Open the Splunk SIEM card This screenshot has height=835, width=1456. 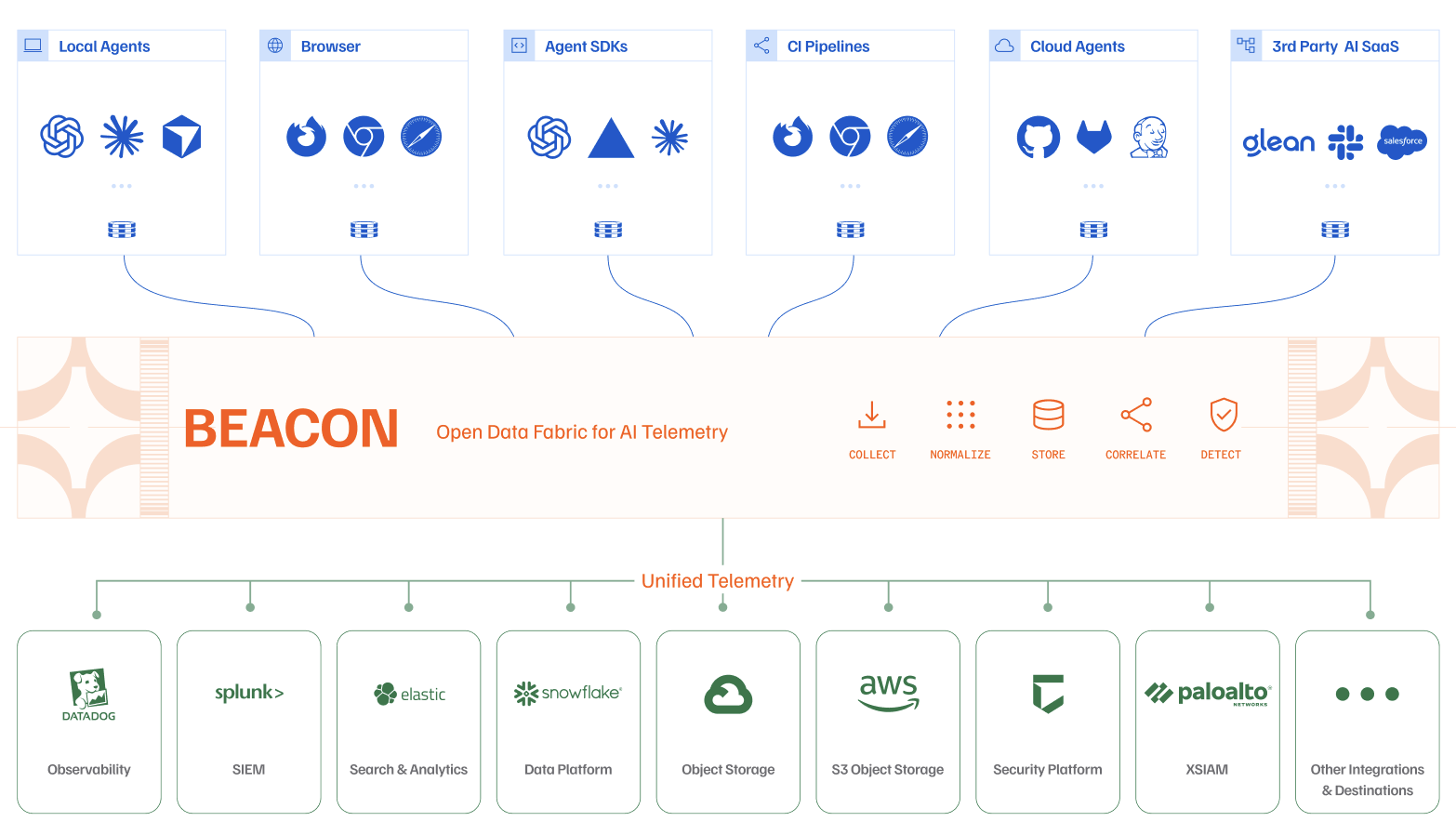click(249, 722)
